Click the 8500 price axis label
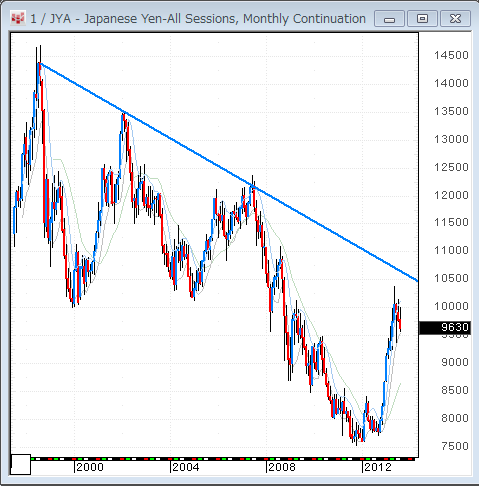The height and width of the screenshot is (486, 479). pyautogui.click(x=455, y=390)
